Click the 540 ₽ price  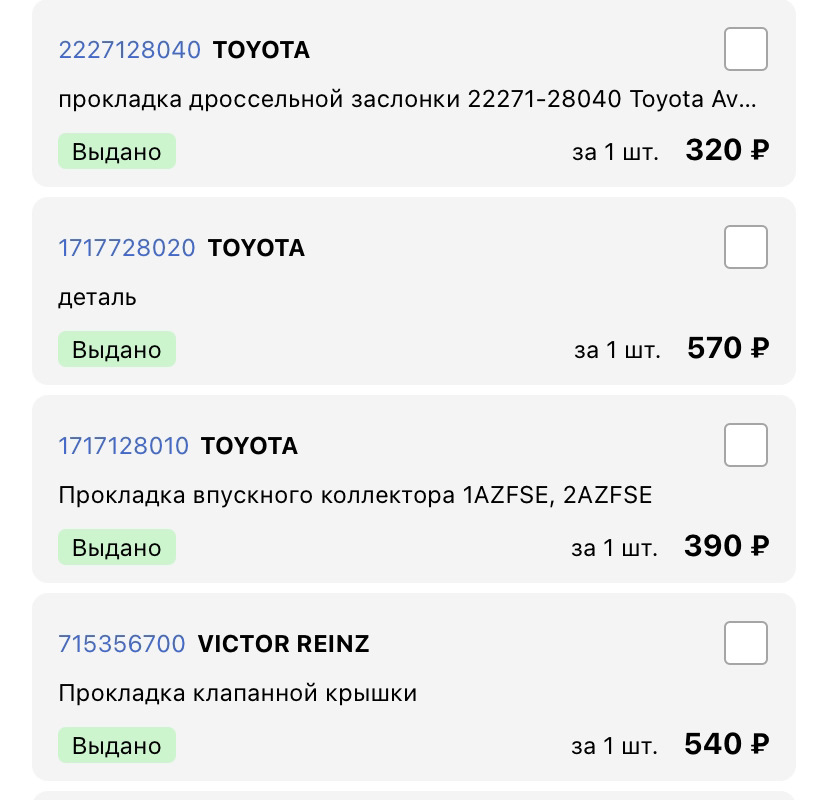click(x=725, y=743)
